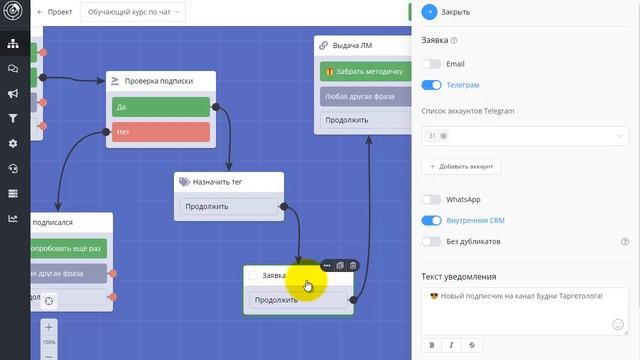Open the Обучающий курс по чат project dropdown
Screen dimensions: 640x360
point(133,12)
